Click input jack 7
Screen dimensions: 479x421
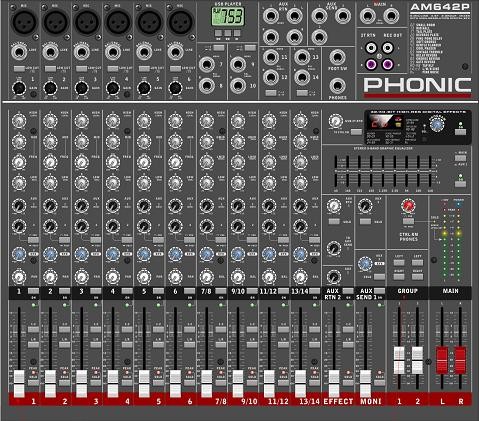click(207, 64)
